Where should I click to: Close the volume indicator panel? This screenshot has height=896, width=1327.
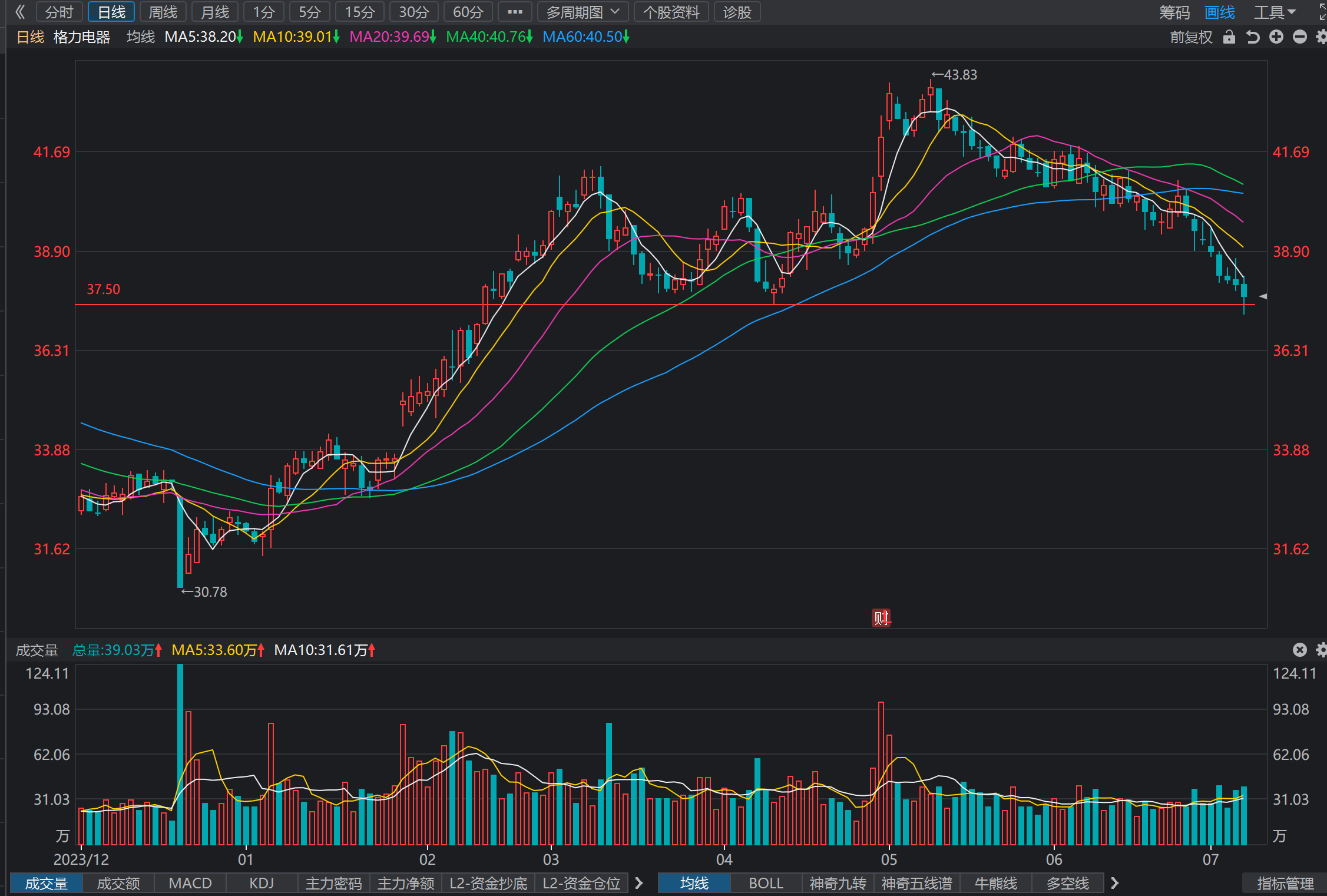click(x=1299, y=650)
